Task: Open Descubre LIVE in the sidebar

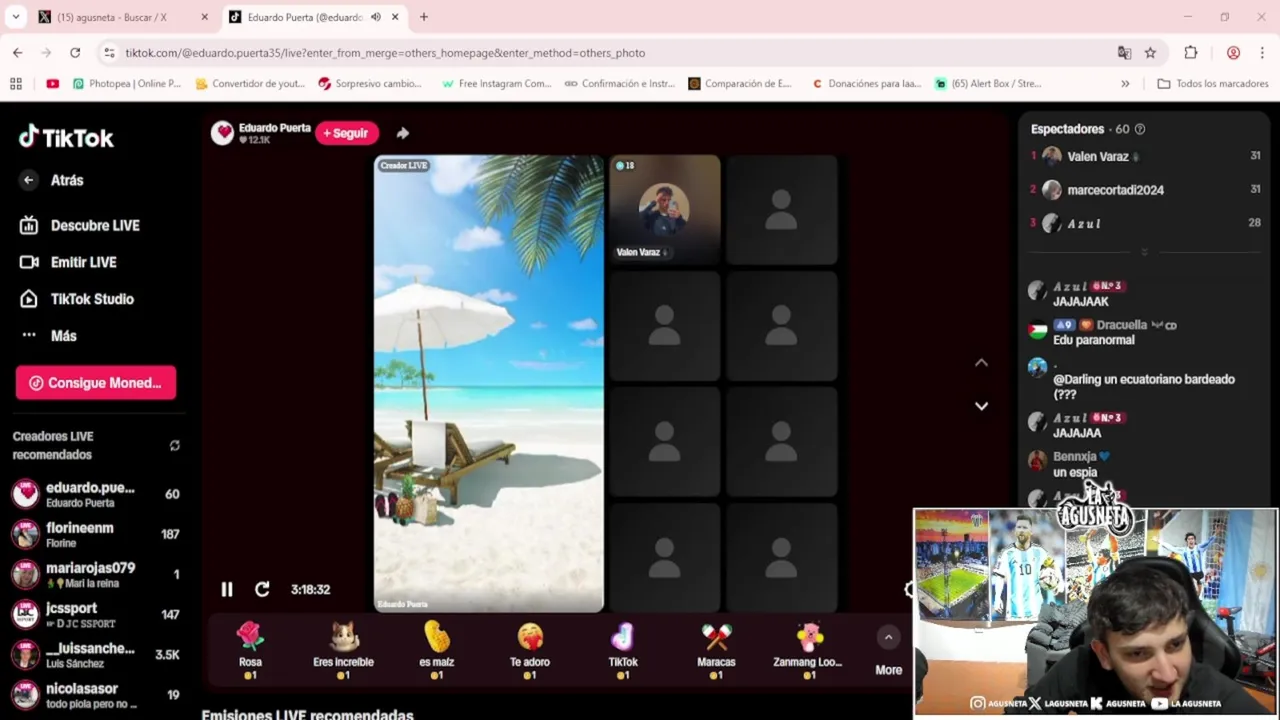Action: (80, 225)
